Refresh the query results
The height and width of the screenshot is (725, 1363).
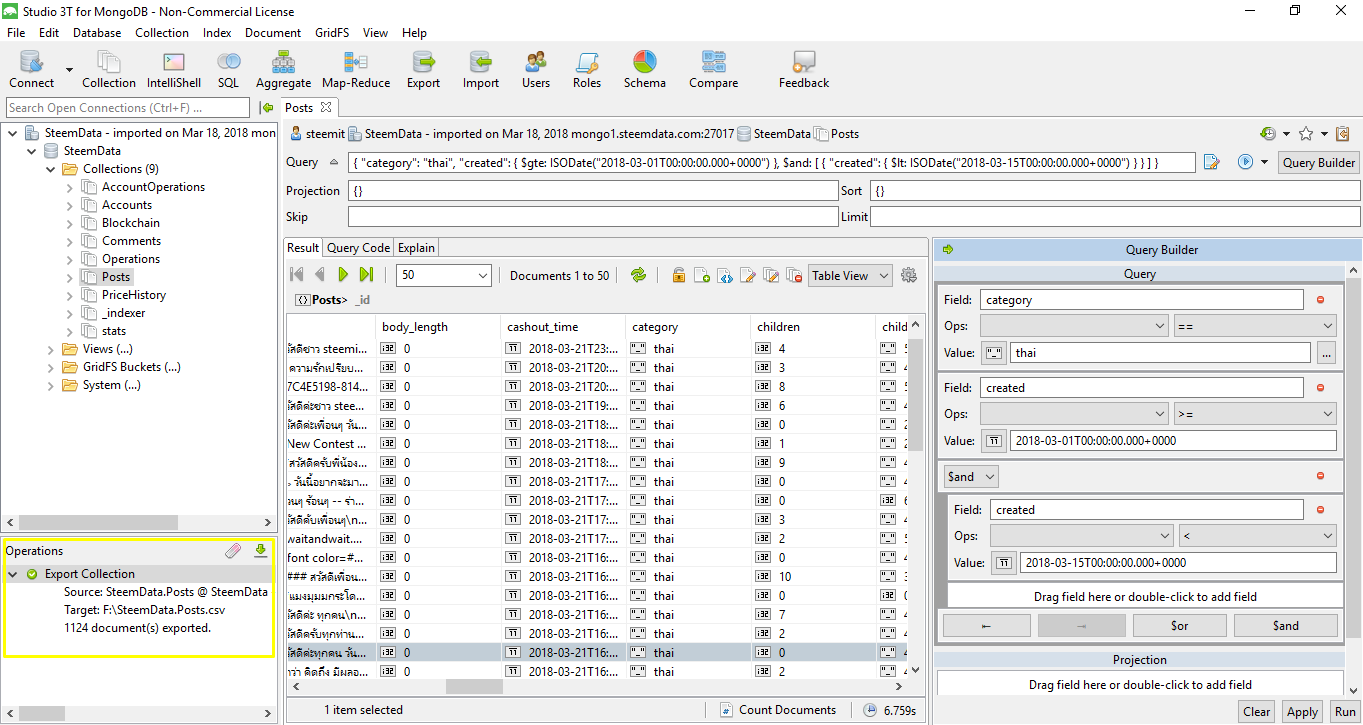[638, 275]
